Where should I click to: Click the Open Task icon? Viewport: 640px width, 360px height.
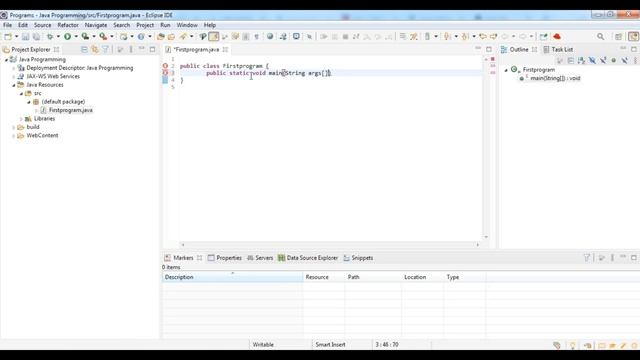click(171, 37)
